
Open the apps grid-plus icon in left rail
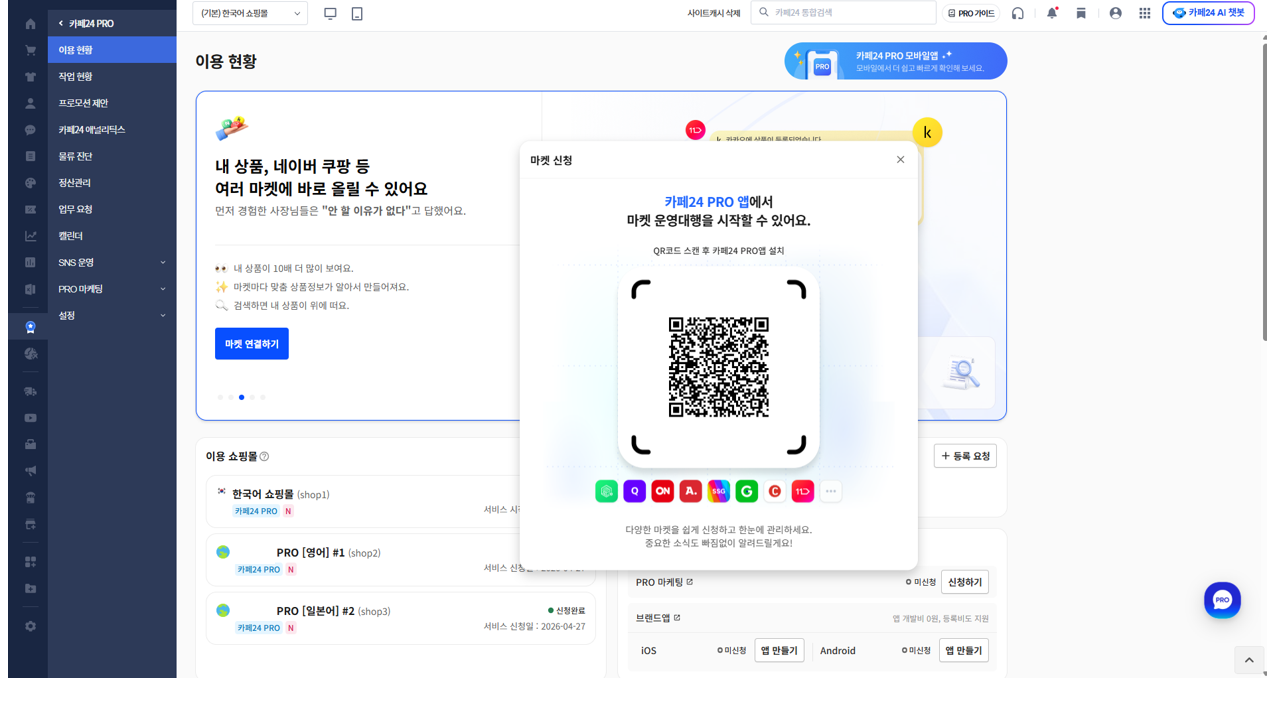30,562
